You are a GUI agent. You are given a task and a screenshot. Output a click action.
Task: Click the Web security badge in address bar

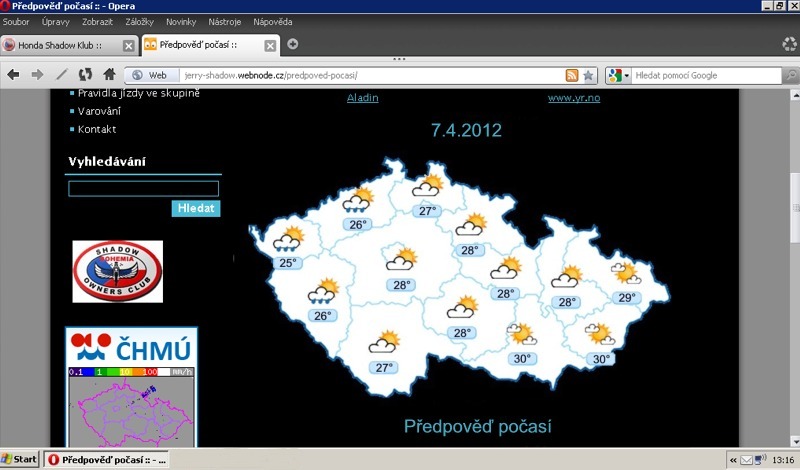[x=150, y=75]
